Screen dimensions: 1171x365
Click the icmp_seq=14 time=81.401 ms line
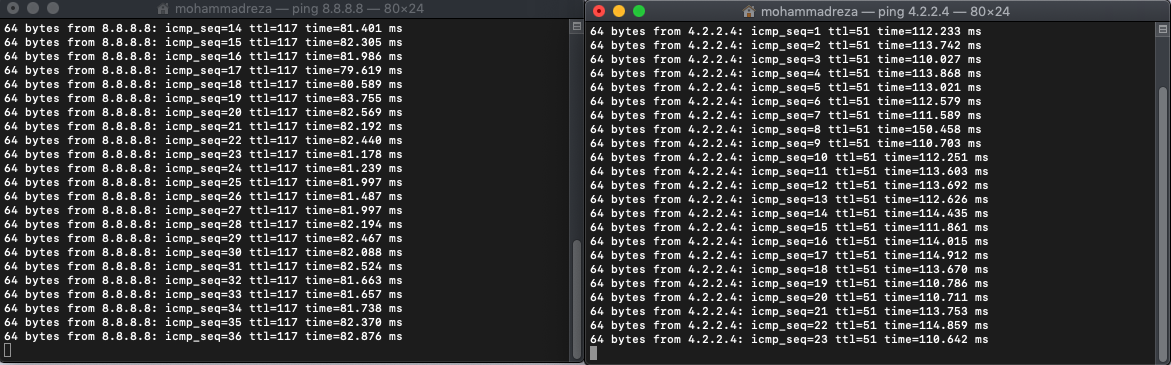[x=203, y=28]
